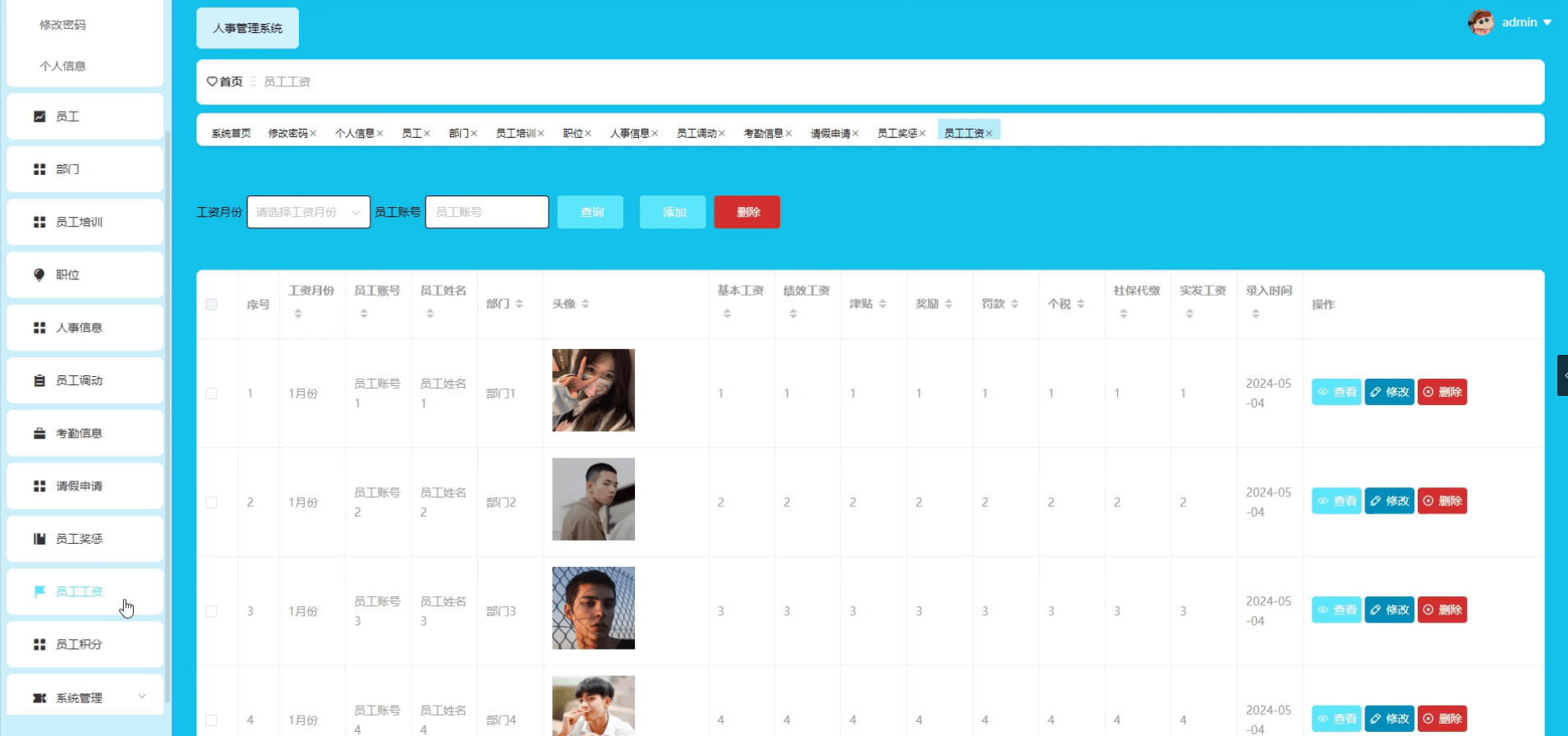Edit row 2 with 修改 button
The image size is (1568, 736).
pyautogui.click(x=1390, y=501)
